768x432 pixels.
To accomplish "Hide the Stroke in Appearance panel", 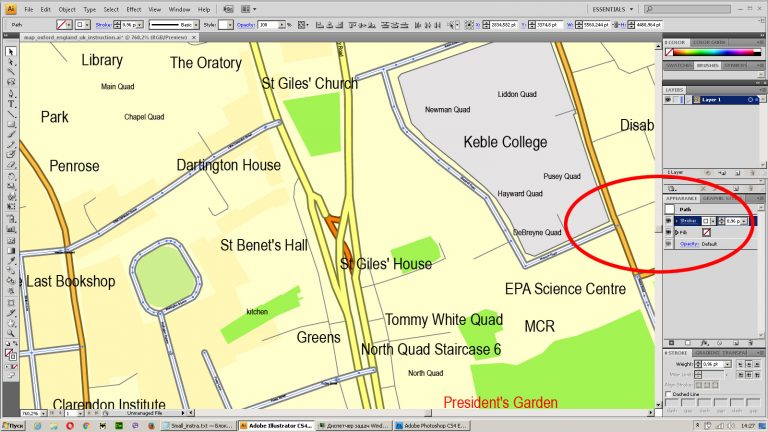I will click(x=669, y=220).
